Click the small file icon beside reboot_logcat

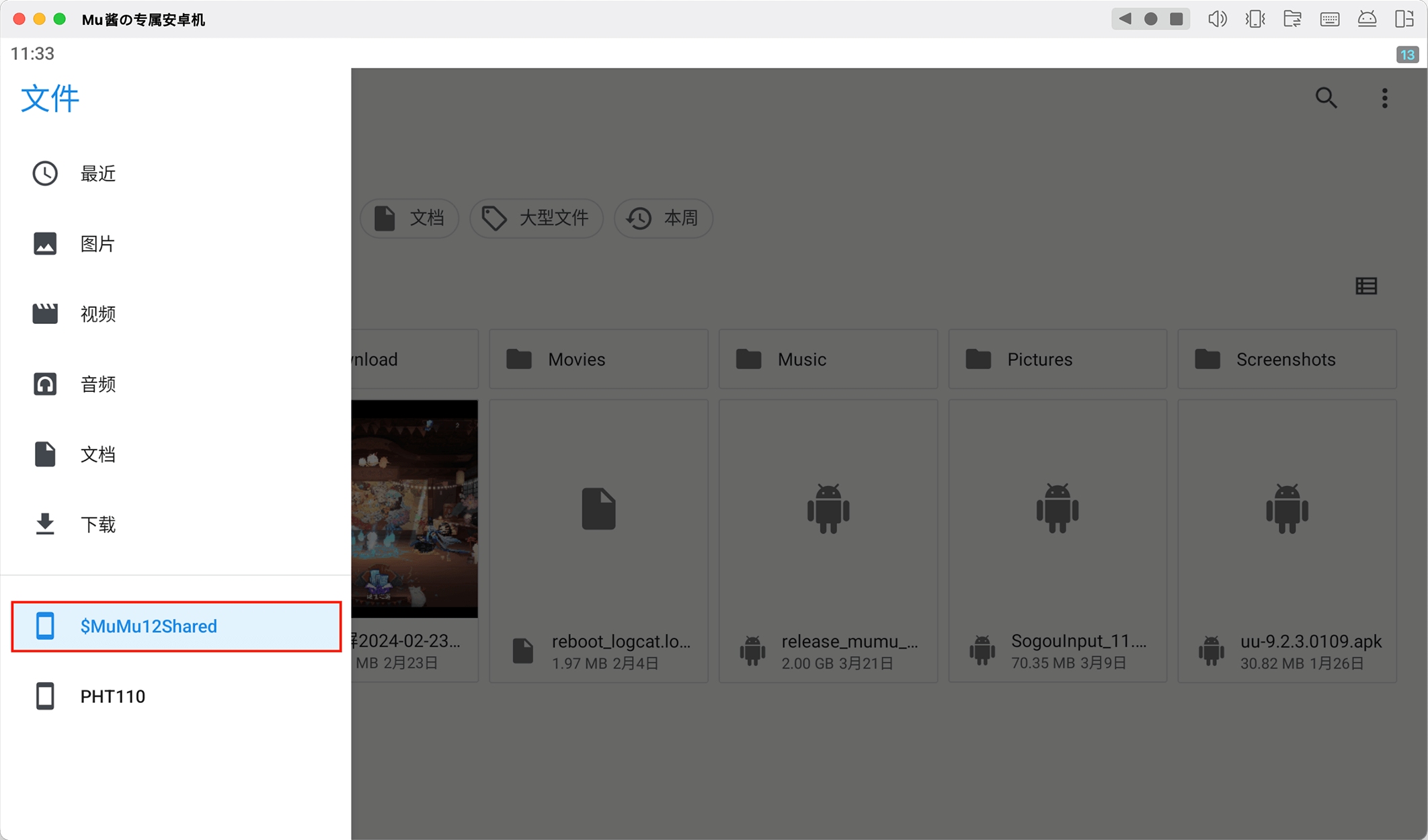pyautogui.click(x=523, y=651)
